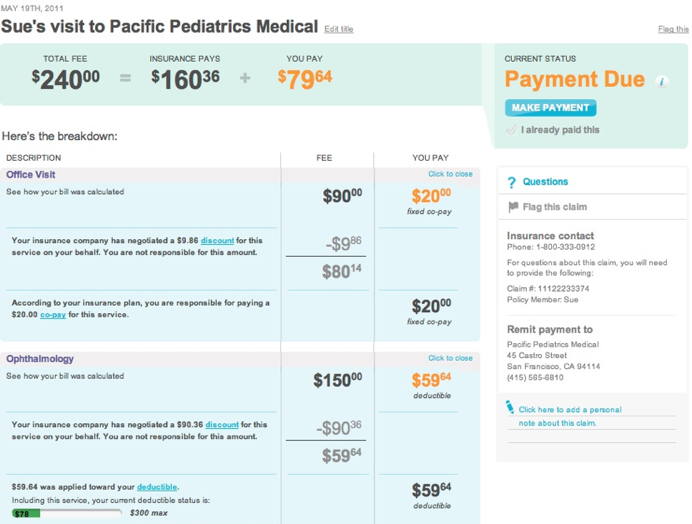
Task: Click the question mark icon near Questions
Action: [512, 182]
